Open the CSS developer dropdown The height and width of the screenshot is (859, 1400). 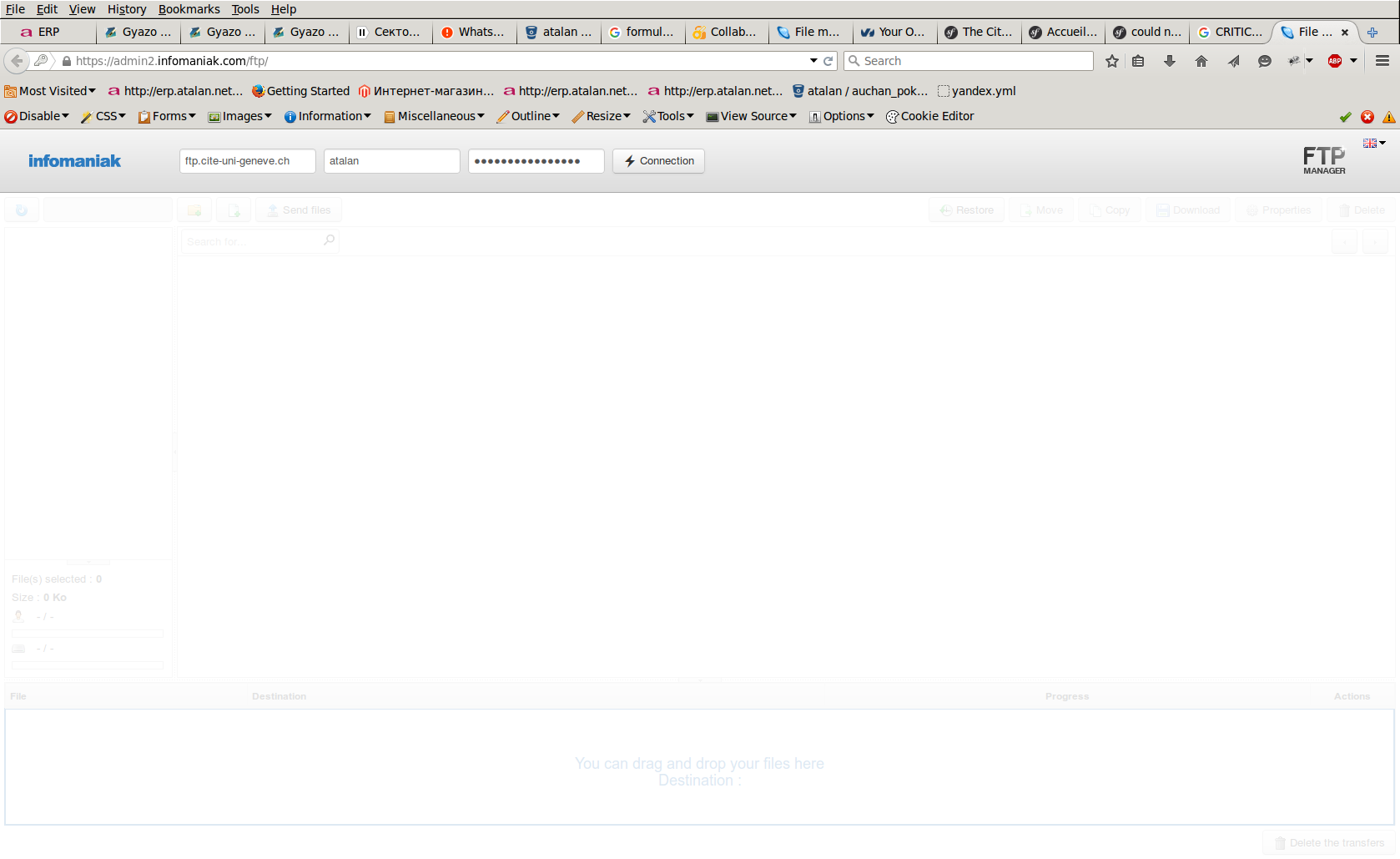pyautogui.click(x=103, y=116)
